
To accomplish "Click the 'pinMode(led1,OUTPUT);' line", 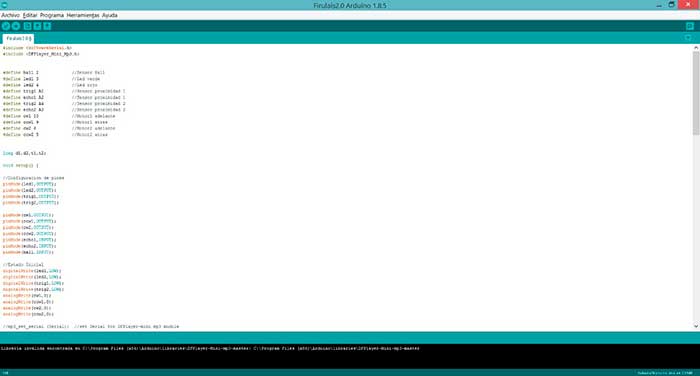I will 29,184.
